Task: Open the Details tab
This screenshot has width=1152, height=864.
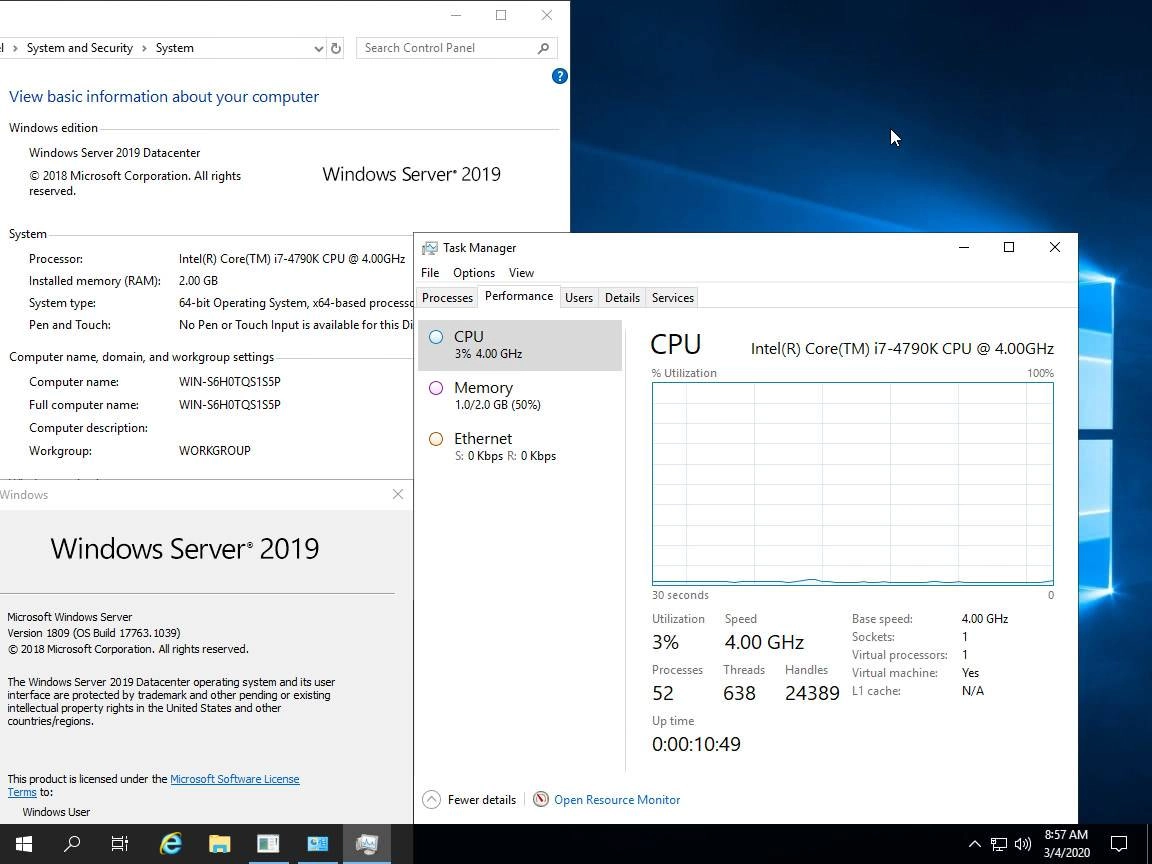Action: coord(622,298)
